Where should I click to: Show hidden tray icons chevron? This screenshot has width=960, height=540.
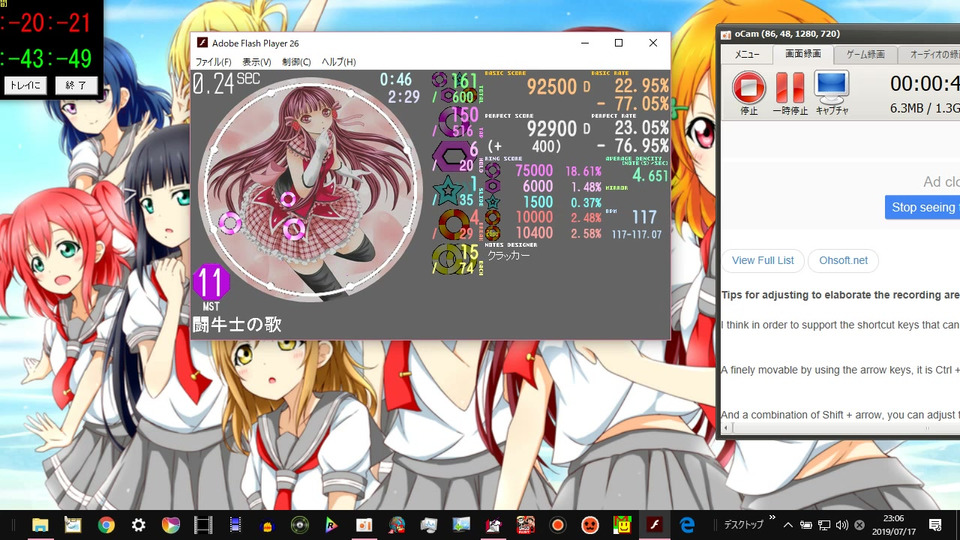pyautogui.click(x=788, y=525)
